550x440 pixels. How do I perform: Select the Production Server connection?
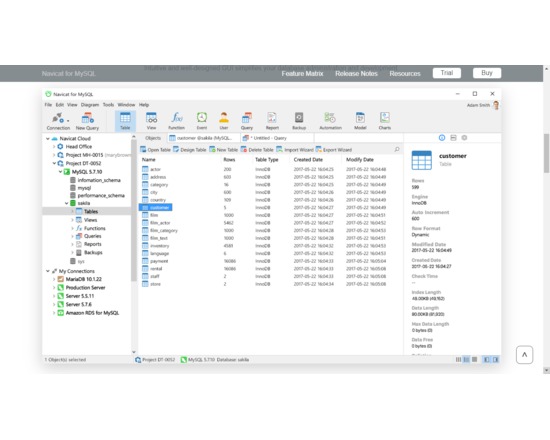[x=81, y=288]
